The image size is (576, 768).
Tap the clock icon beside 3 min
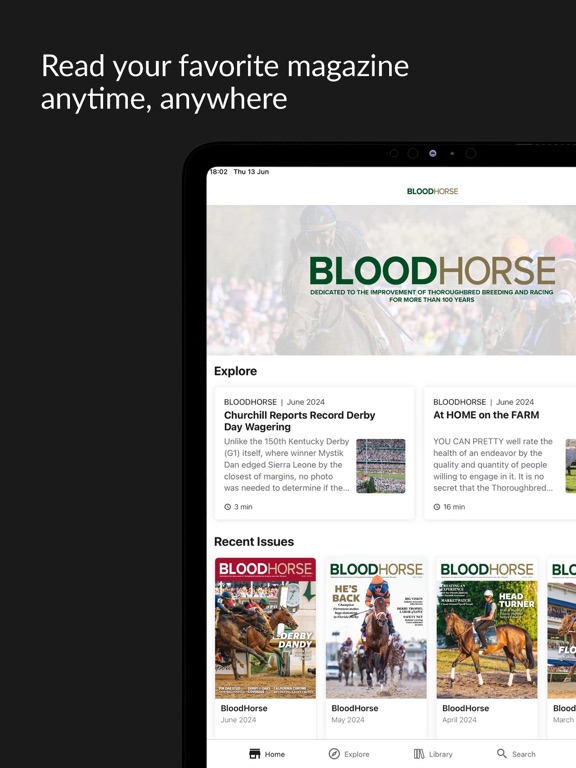227,507
